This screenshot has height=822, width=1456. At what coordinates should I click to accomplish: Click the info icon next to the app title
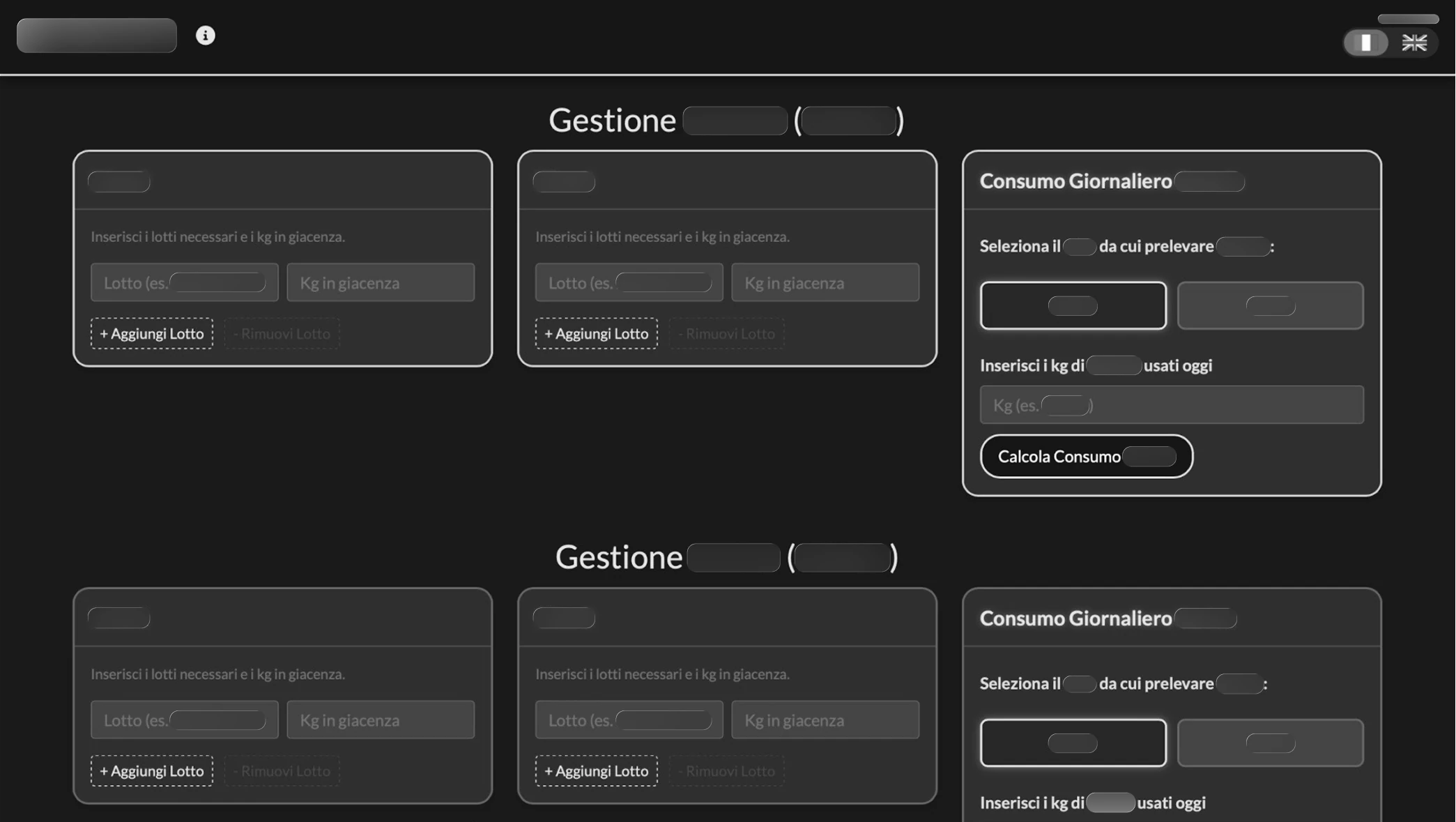206,35
